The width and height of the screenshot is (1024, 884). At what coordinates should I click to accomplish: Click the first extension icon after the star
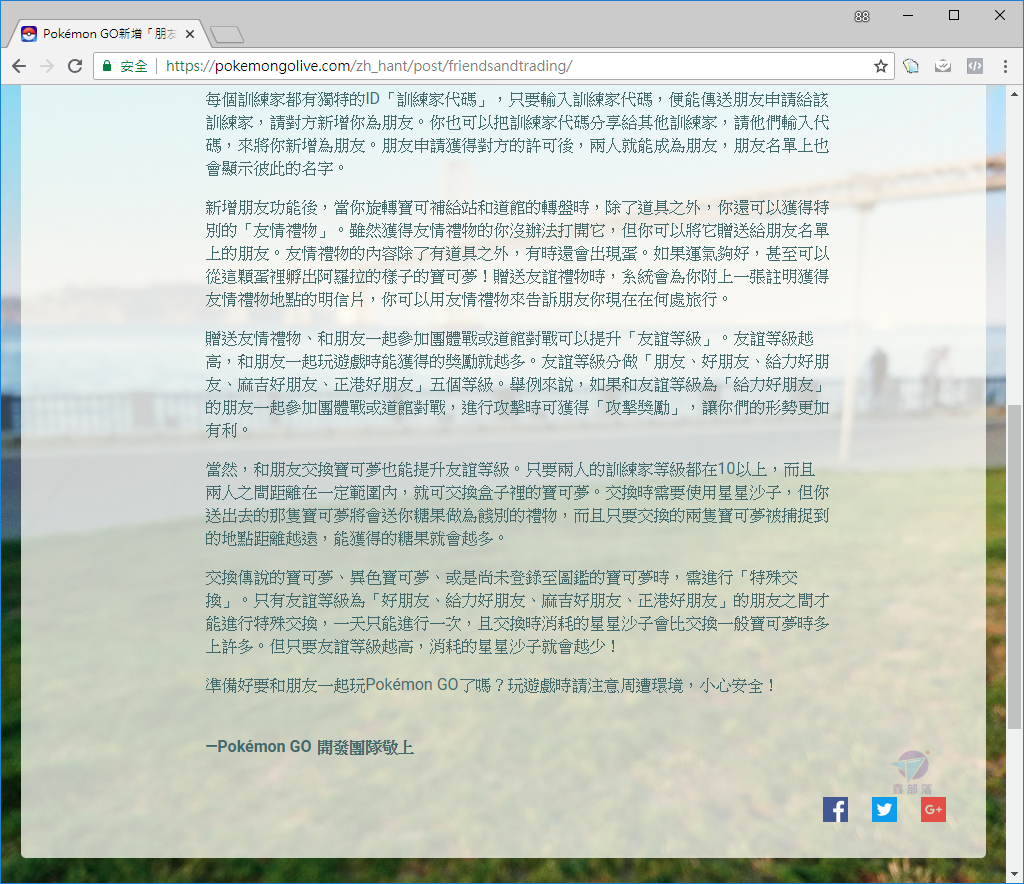(911, 66)
